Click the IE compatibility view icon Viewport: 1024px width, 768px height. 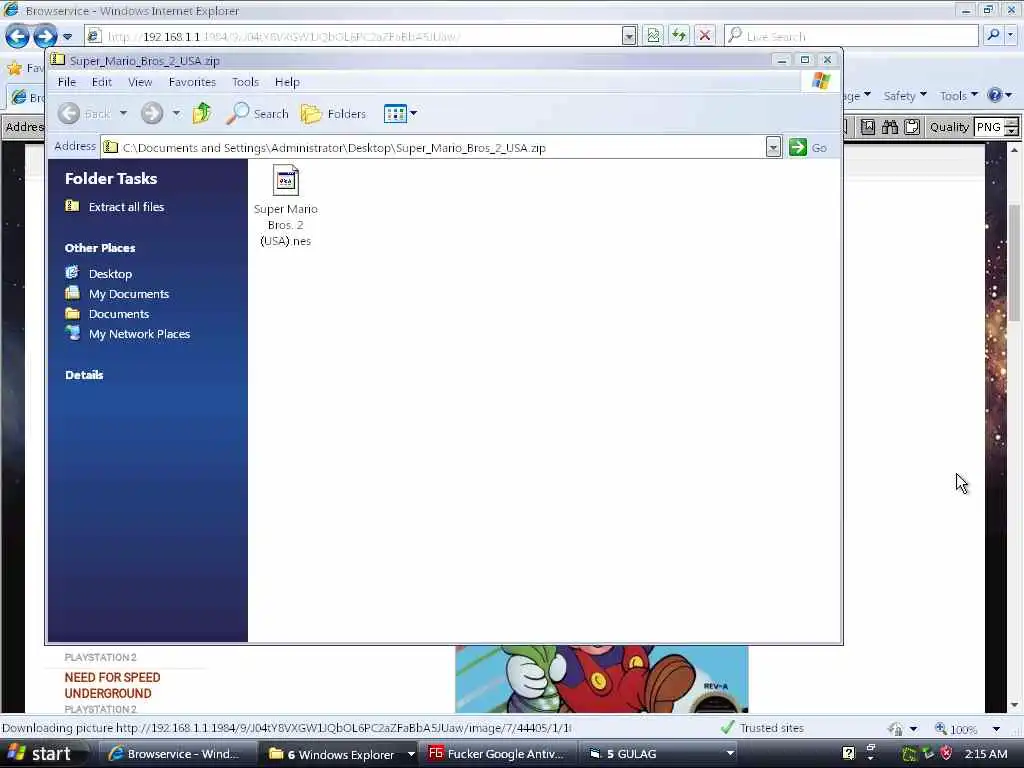point(653,36)
